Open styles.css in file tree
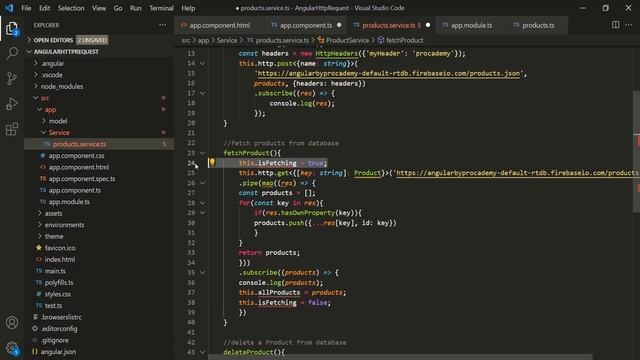Viewport: 640px width, 360px height. click(58, 294)
